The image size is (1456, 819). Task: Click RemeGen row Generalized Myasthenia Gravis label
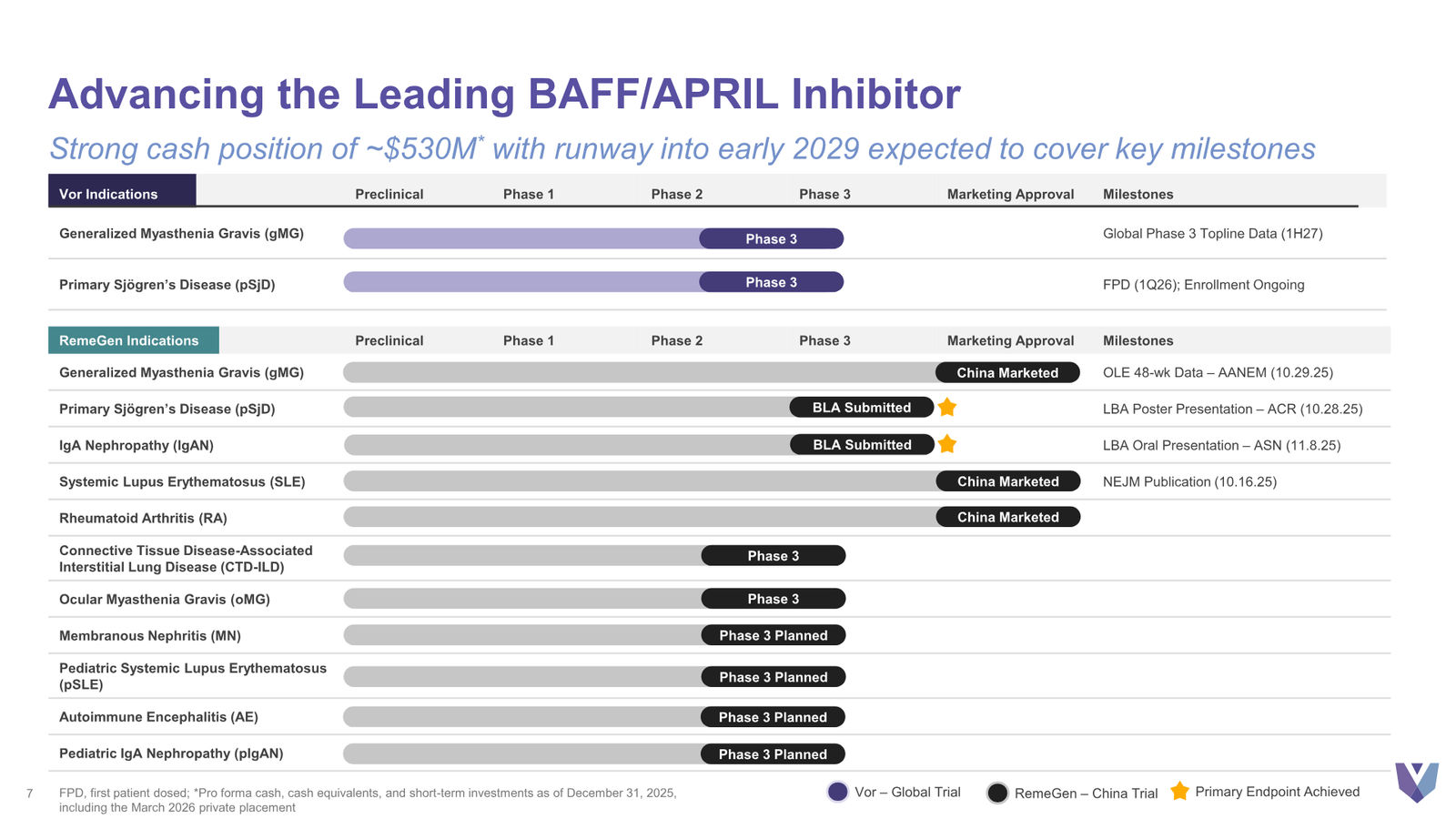coord(181,372)
